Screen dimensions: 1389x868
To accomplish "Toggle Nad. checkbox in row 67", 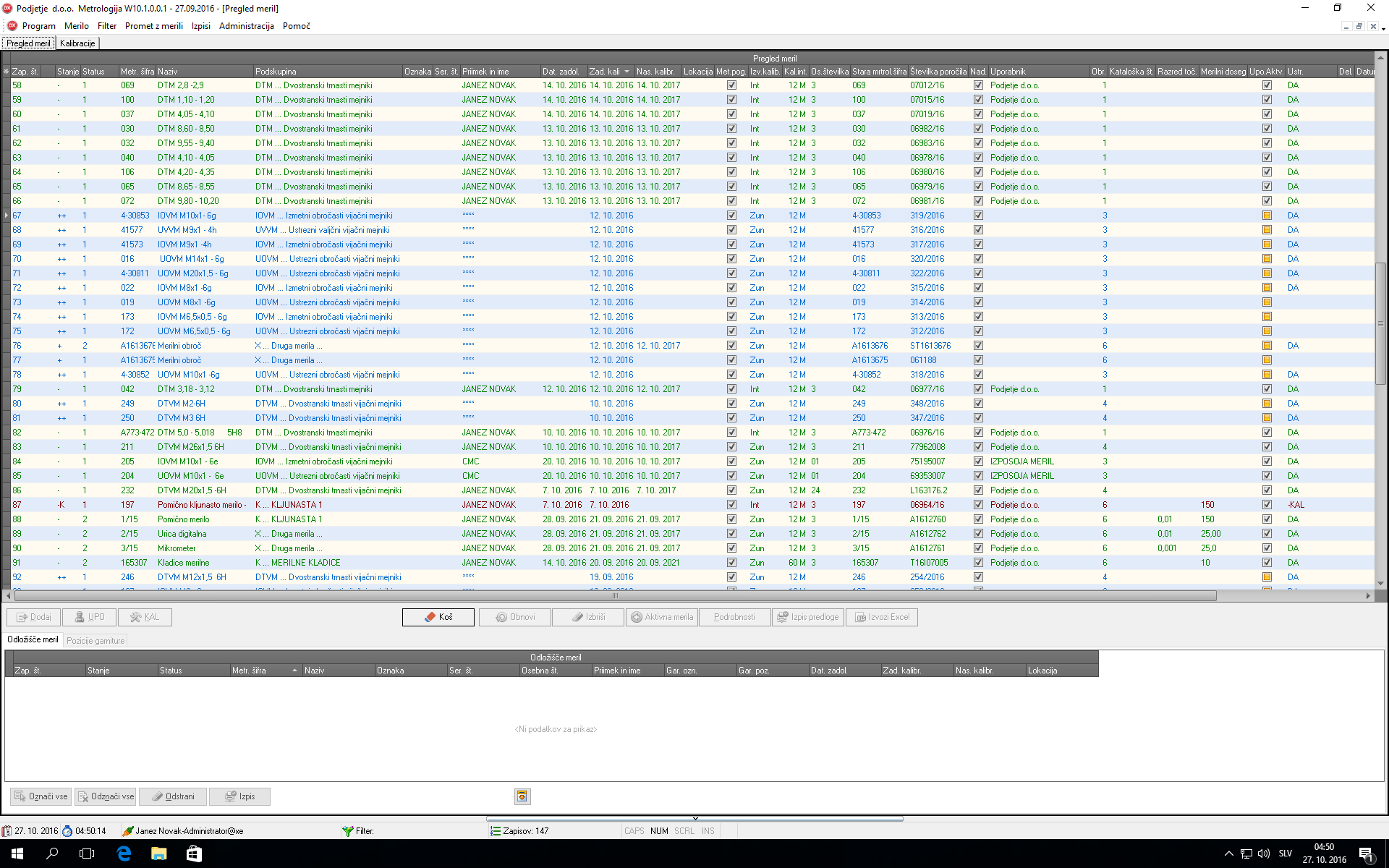I will pos(978,216).
